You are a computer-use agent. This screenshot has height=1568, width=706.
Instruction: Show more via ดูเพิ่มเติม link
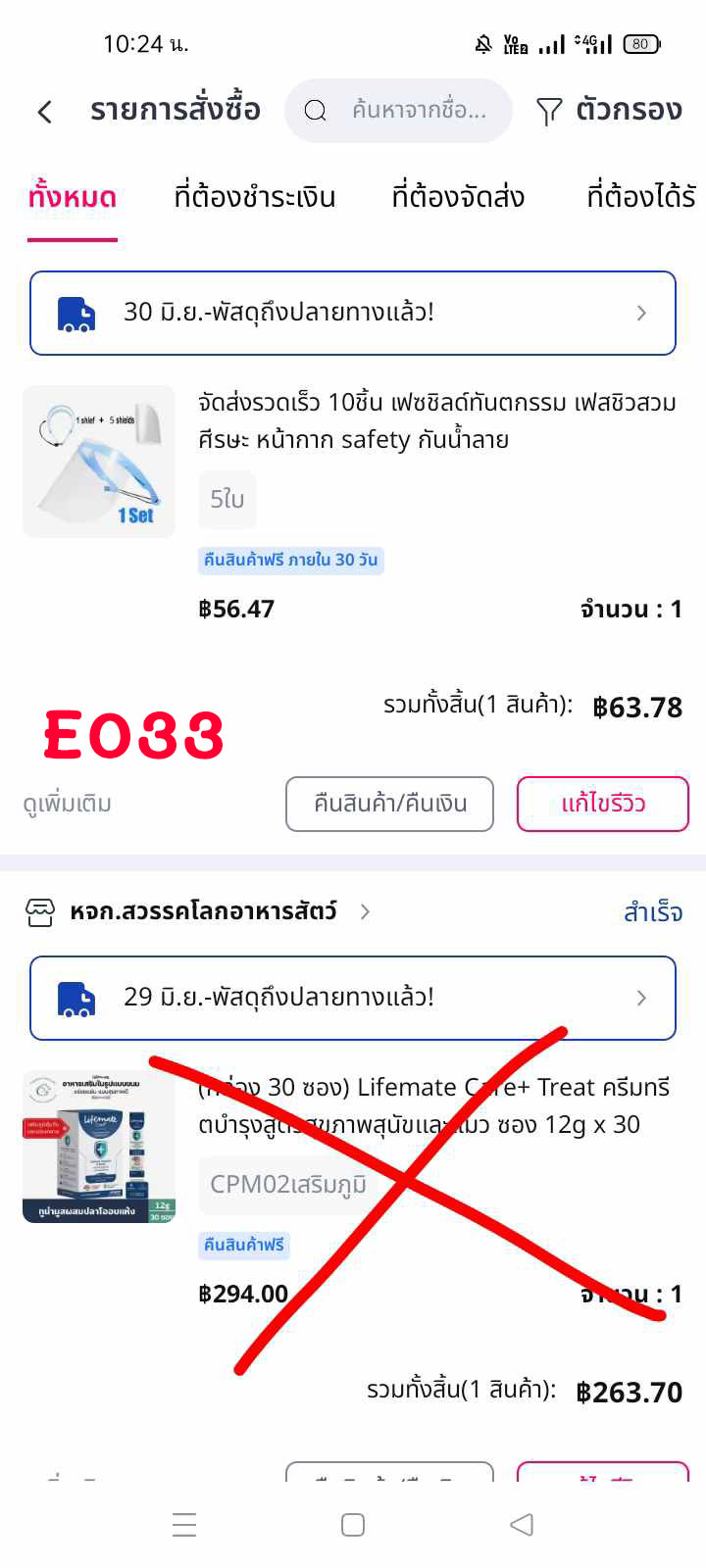(x=68, y=804)
